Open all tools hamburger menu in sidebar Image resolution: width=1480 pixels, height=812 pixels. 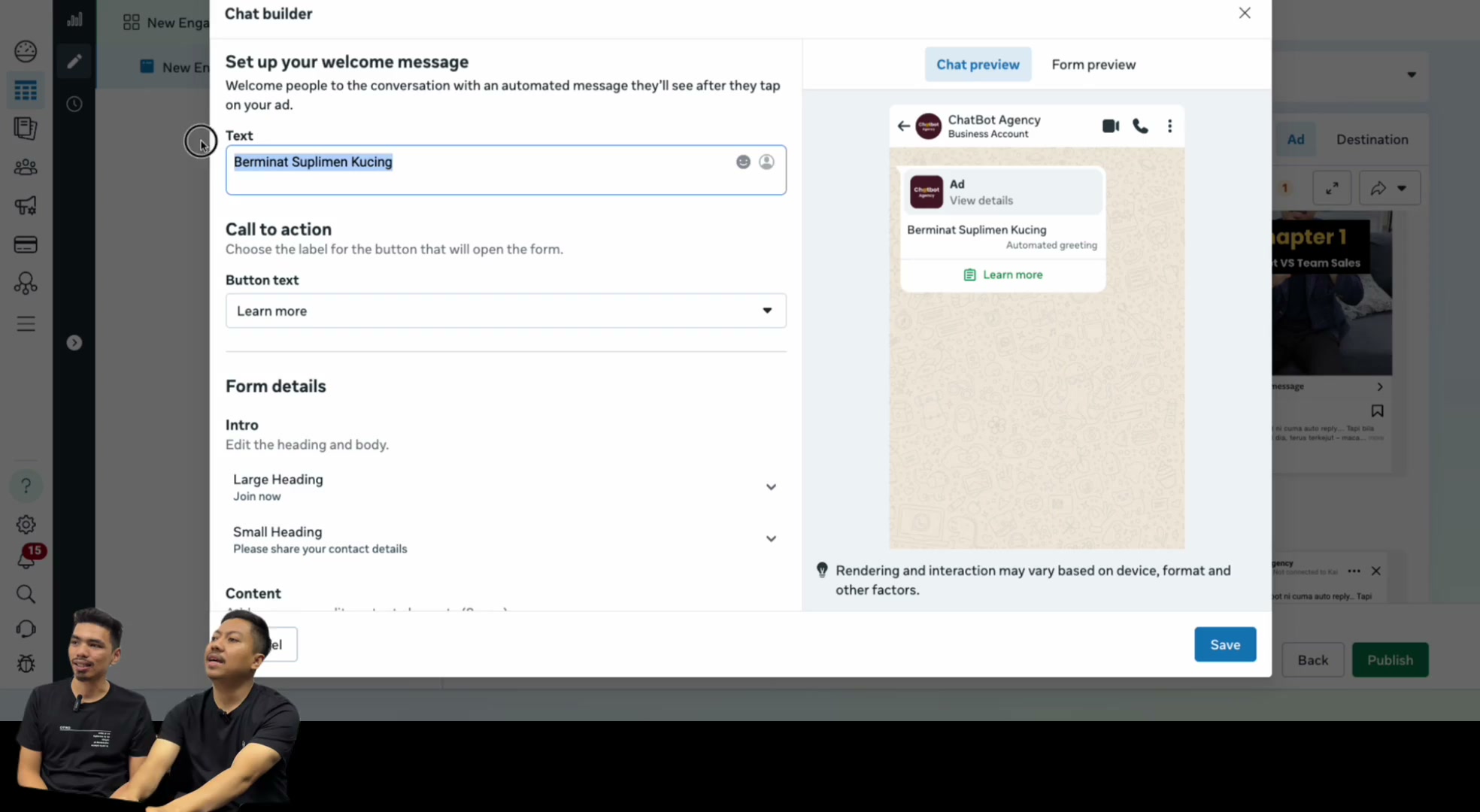(x=26, y=324)
